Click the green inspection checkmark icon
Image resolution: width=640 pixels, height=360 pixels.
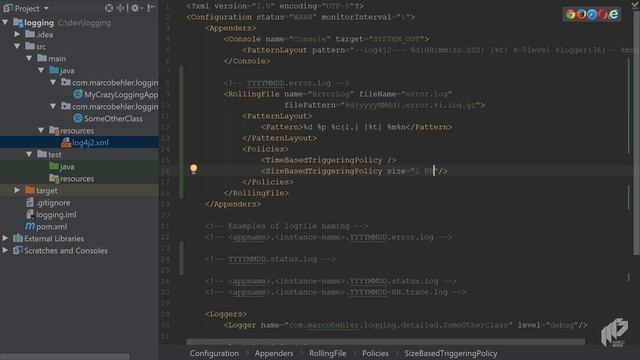(x=635, y=4)
